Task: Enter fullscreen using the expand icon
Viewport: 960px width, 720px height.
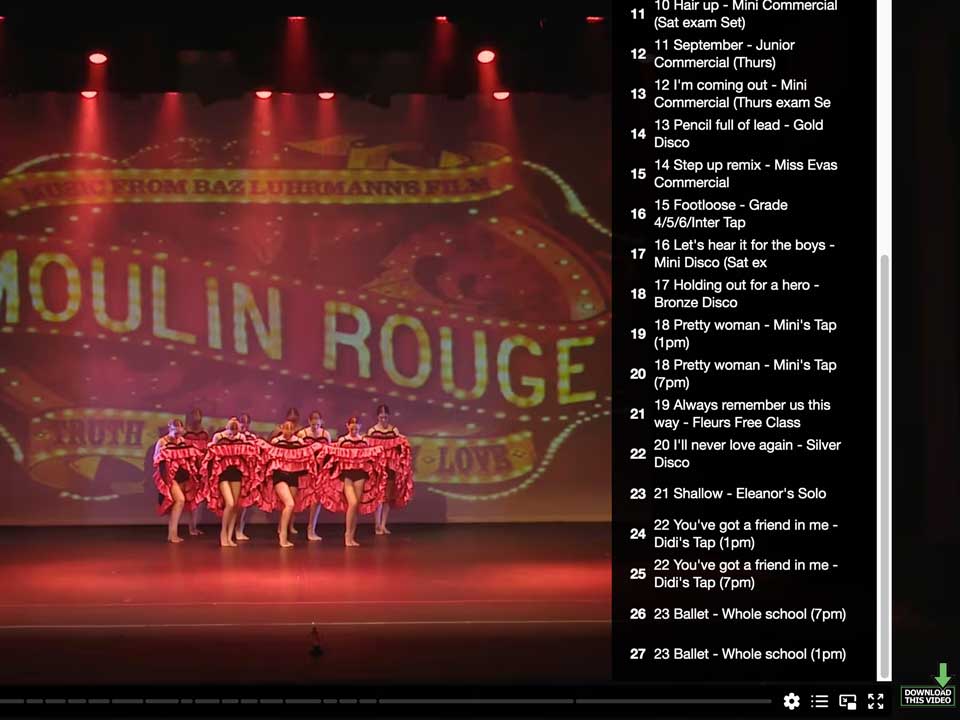Action: [876, 701]
